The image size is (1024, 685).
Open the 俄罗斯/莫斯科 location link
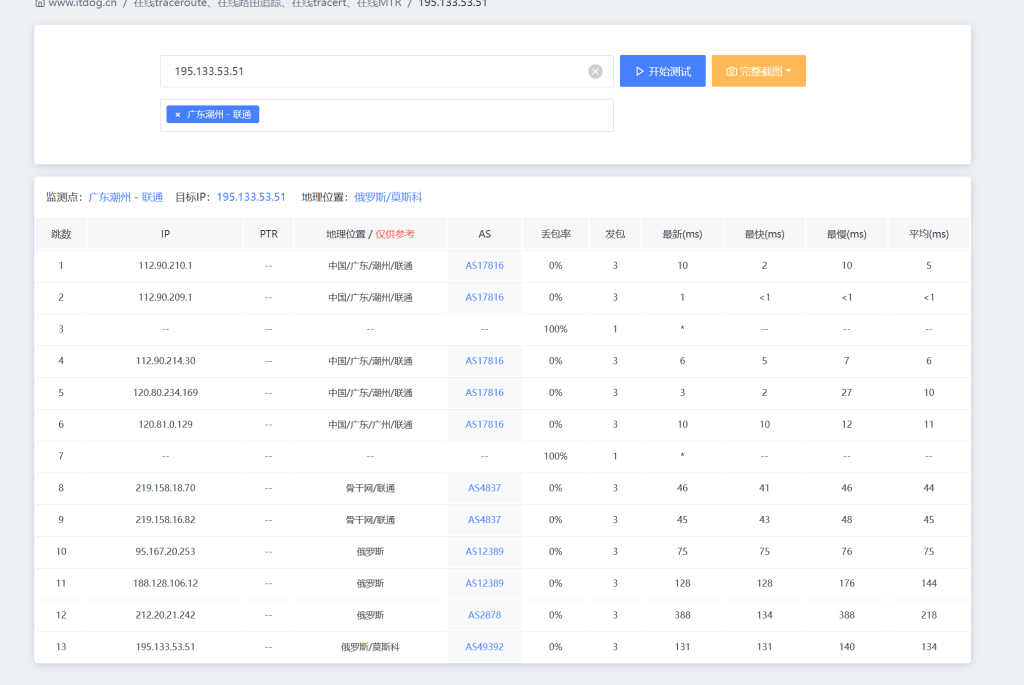pos(388,197)
